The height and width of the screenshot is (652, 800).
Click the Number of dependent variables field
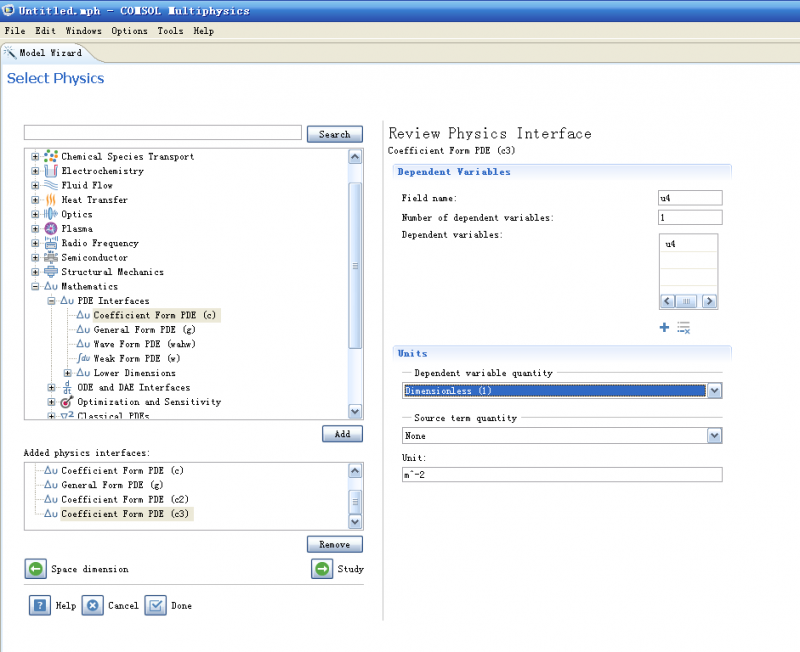(x=690, y=217)
